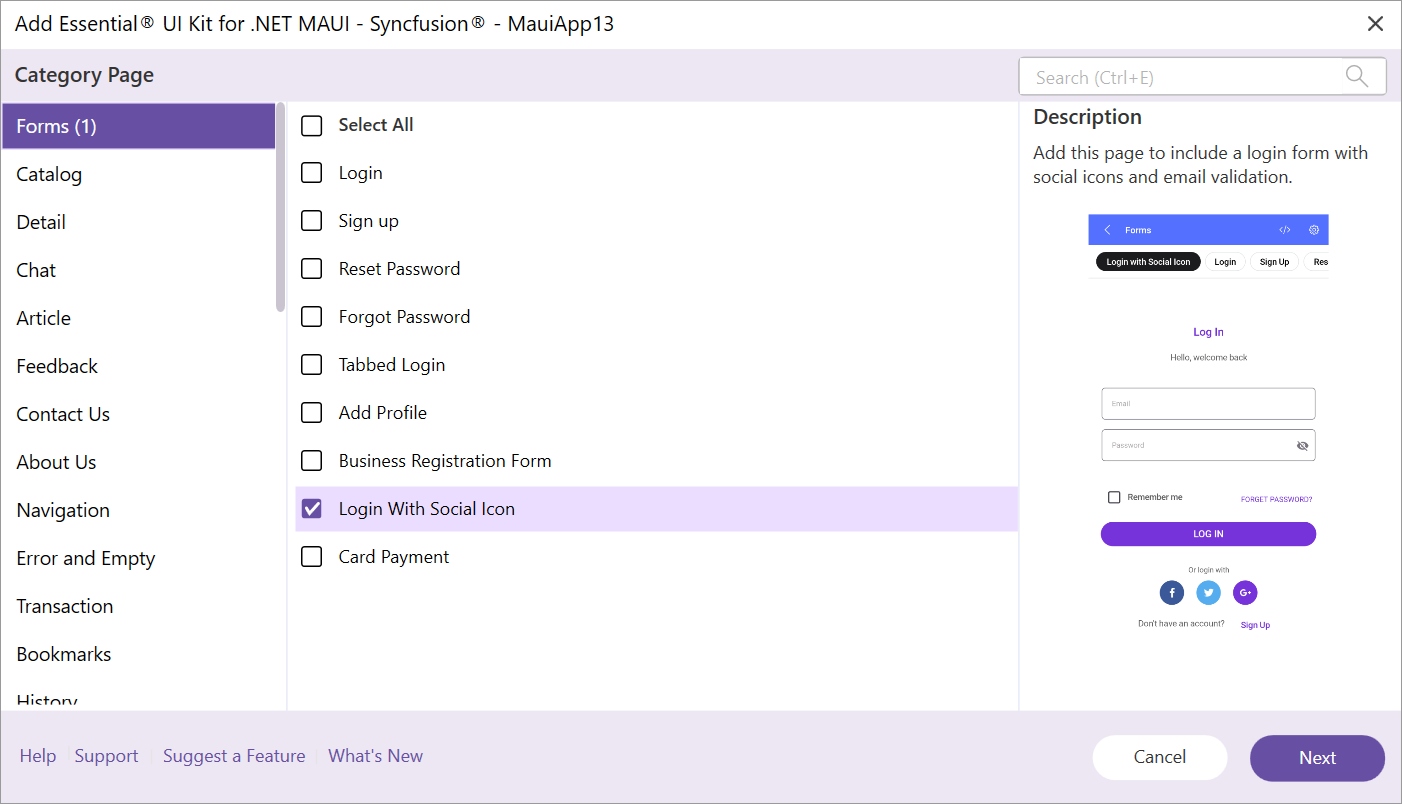Check the Add Profile checkbox

pos(312,413)
